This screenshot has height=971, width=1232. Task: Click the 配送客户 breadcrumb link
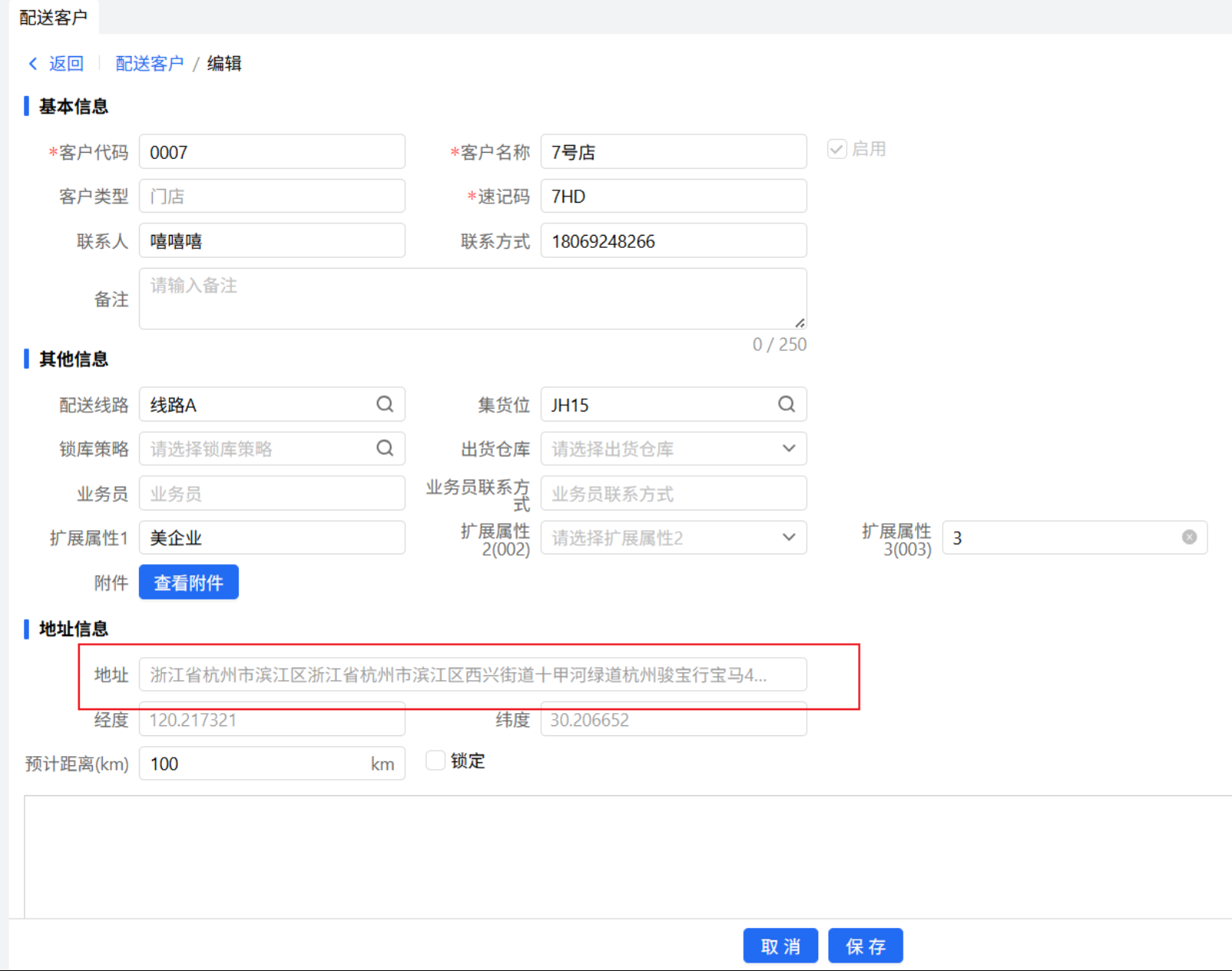tap(150, 64)
